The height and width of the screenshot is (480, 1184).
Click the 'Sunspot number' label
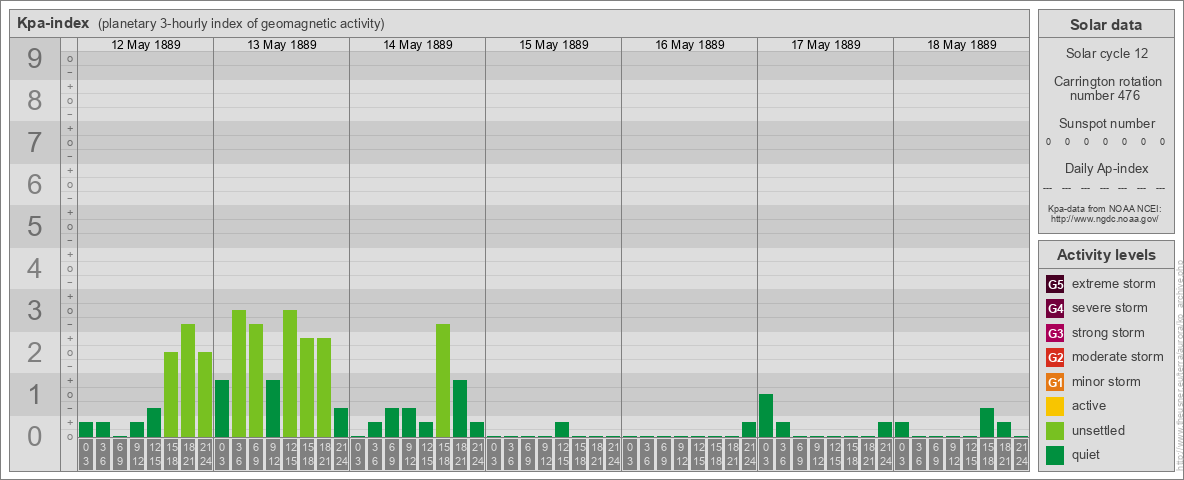pos(1106,124)
